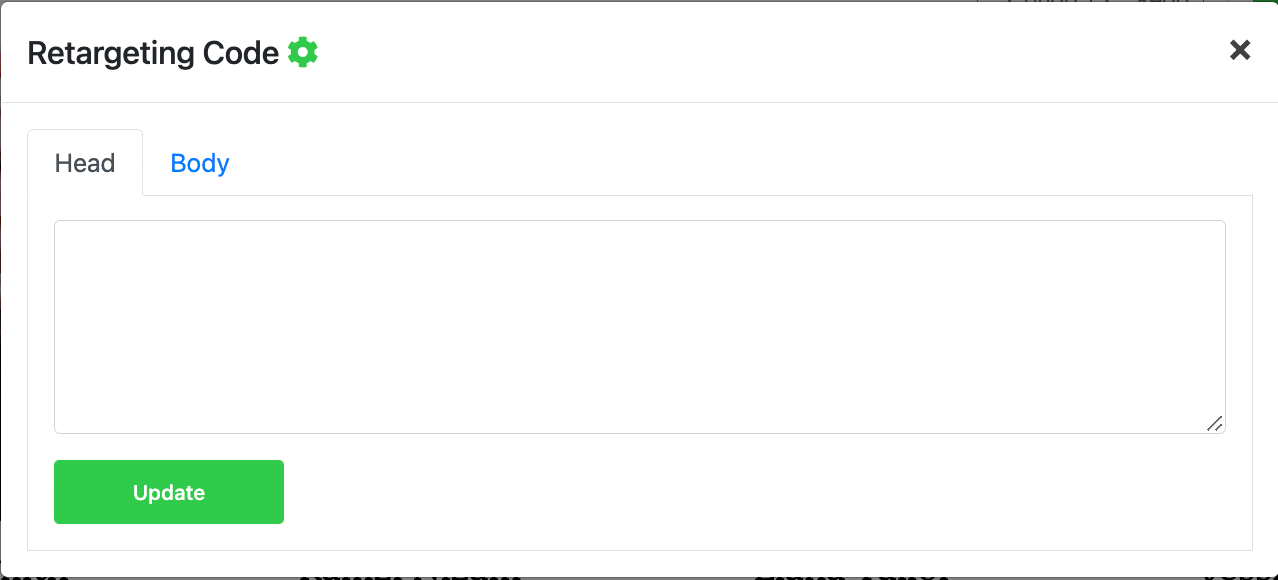Click the green gear settings icon
Image resolution: width=1278 pixels, height=580 pixels.
point(303,52)
